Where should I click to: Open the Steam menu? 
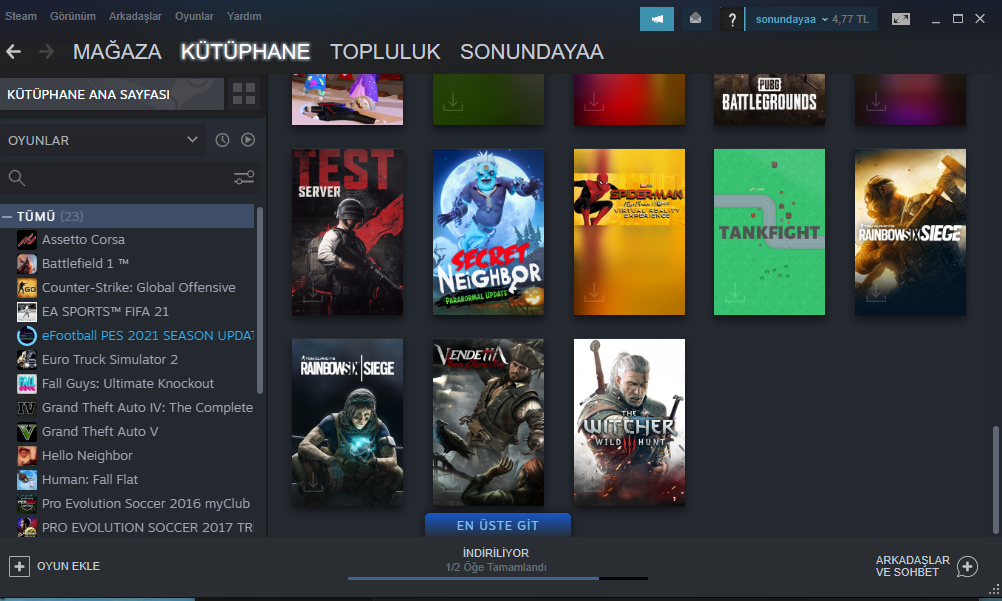coord(21,16)
